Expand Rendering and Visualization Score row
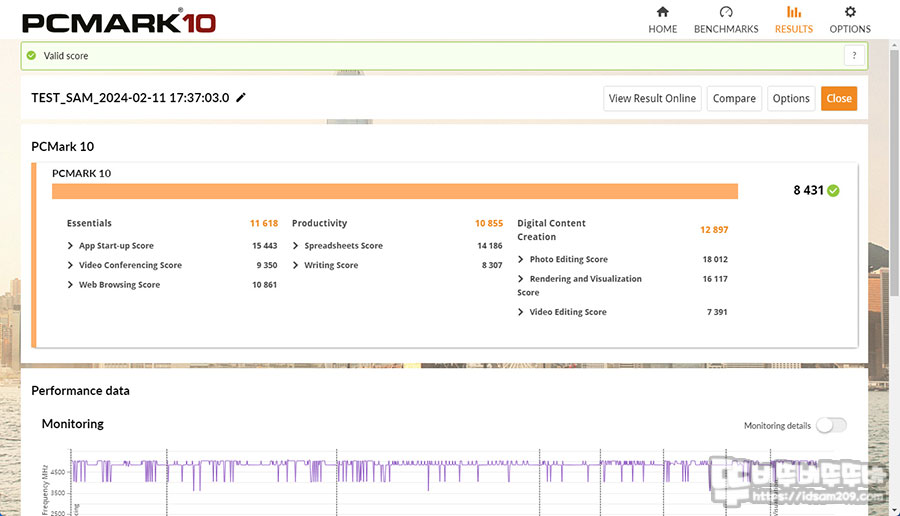900x516 pixels. [521, 279]
